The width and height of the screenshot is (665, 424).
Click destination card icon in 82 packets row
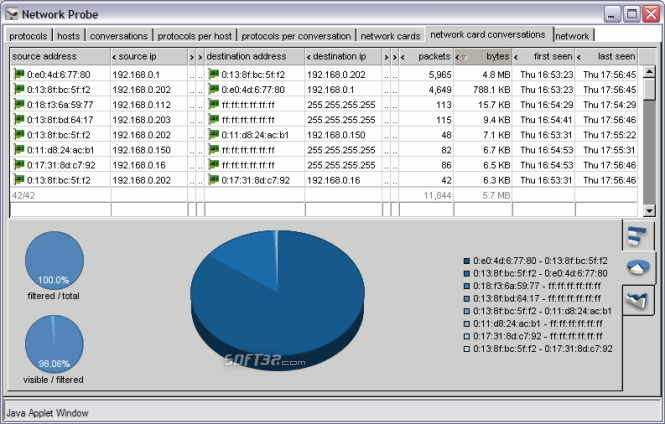click(x=213, y=150)
